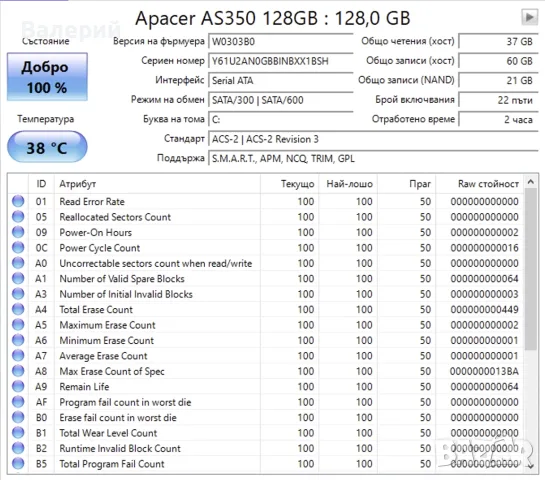Click the Текущо column header
Image resolution: width=545 pixels, height=480 pixels.
[x=289, y=184]
